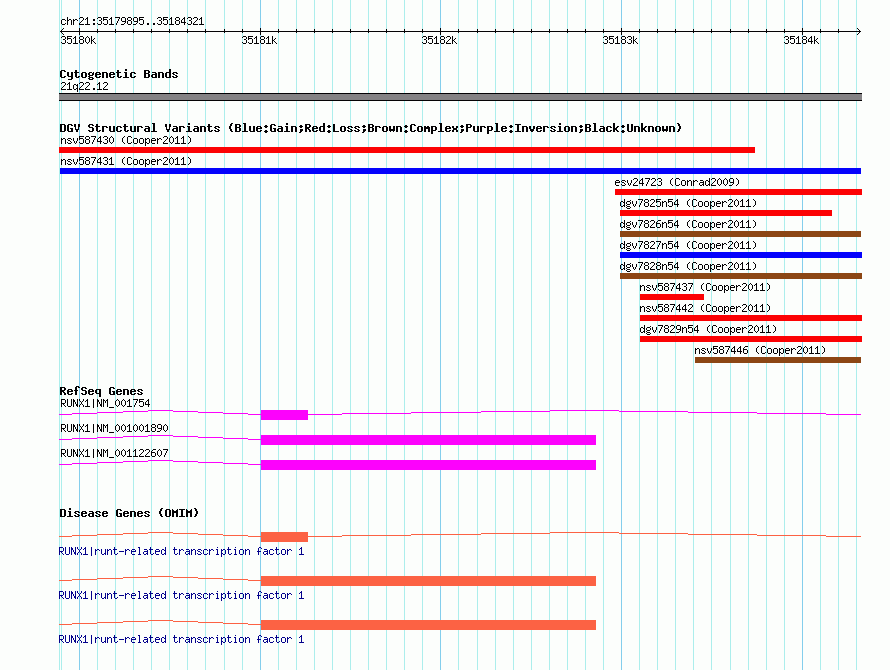Screen dimensions: 890x670
Task: Click the RUNX1|NM_001001890 label
Action: 114,428
